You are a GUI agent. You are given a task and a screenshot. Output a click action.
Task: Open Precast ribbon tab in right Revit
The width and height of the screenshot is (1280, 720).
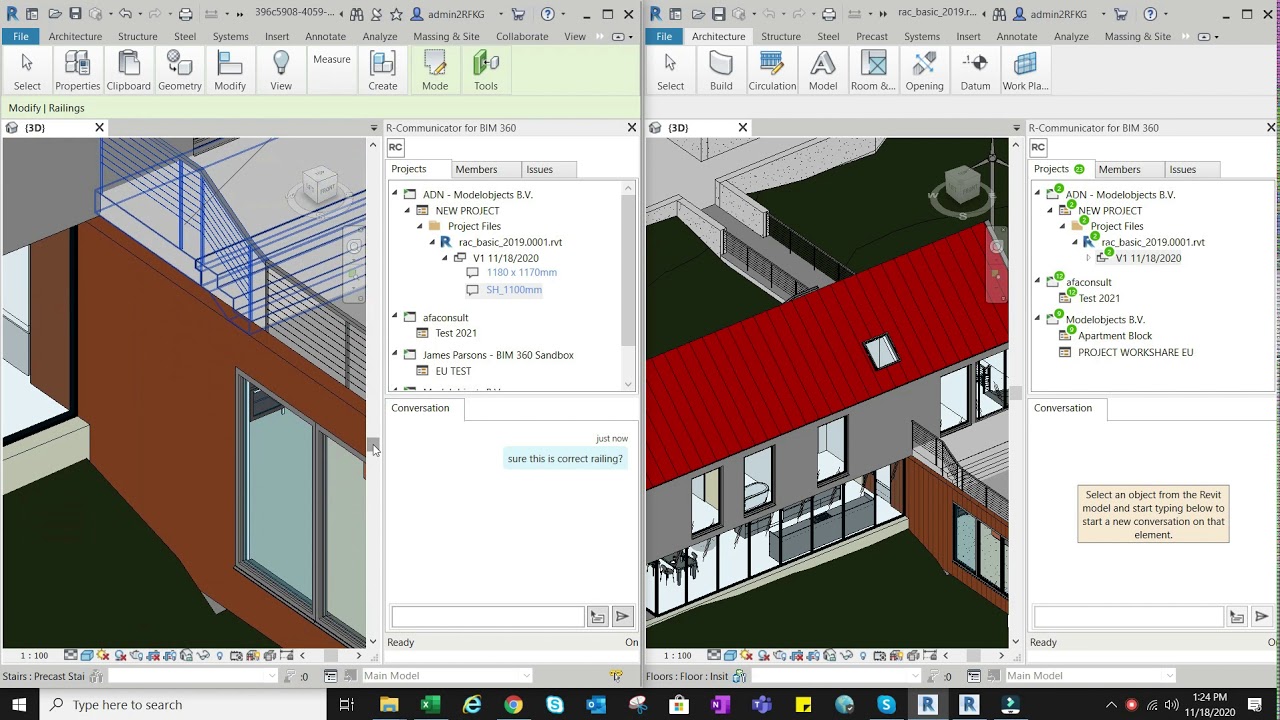point(871,36)
